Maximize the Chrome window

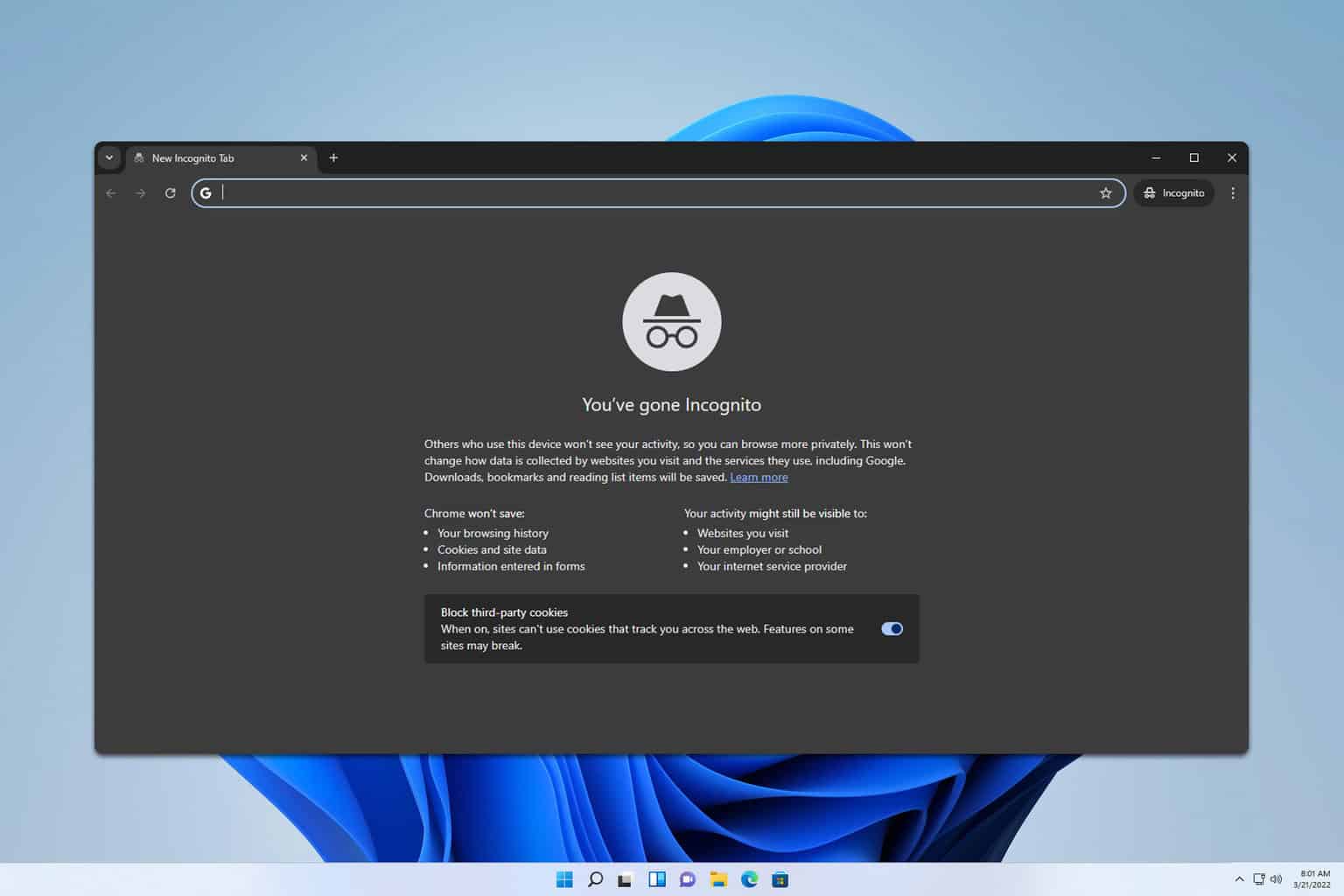[x=1193, y=157]
